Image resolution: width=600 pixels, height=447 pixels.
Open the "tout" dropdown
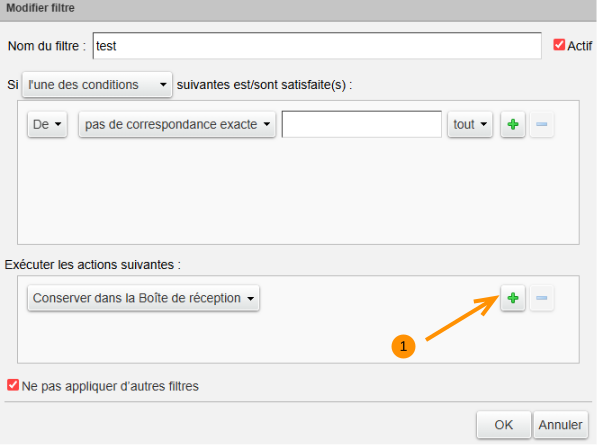pyautogui.click(x=470, y=125)
